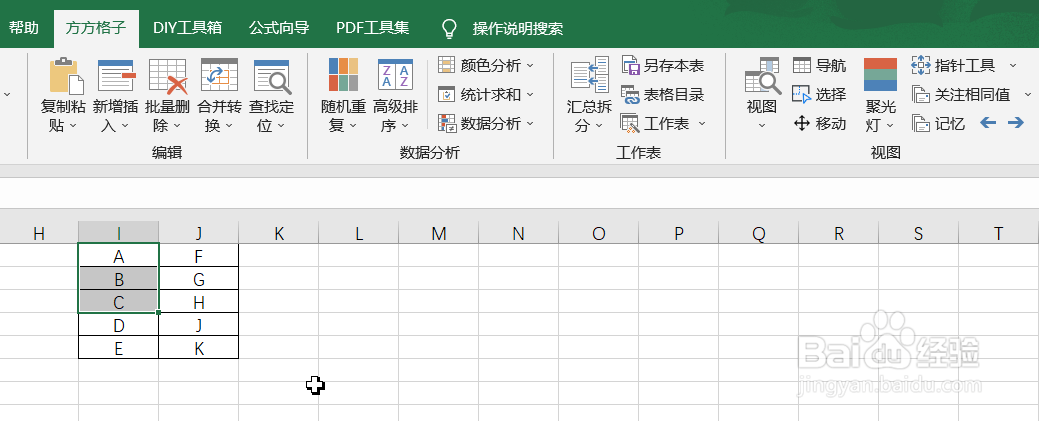Expand the 工作表 dropdown menu
1039x421 pixels.
pos(702,123)
